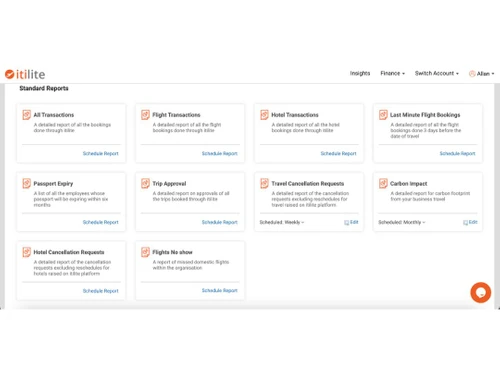Open the orange chat support bubble
The image size is (500, 375).
point(480,293)
